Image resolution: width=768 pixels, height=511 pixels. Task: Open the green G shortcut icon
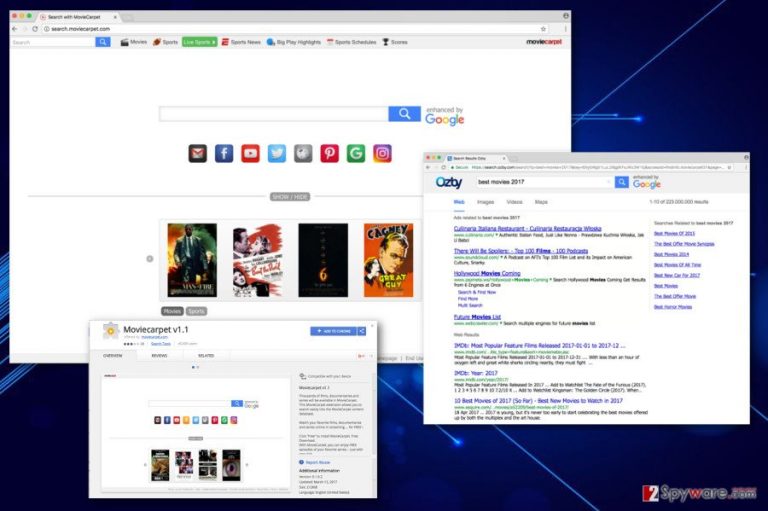coord(356,153)
